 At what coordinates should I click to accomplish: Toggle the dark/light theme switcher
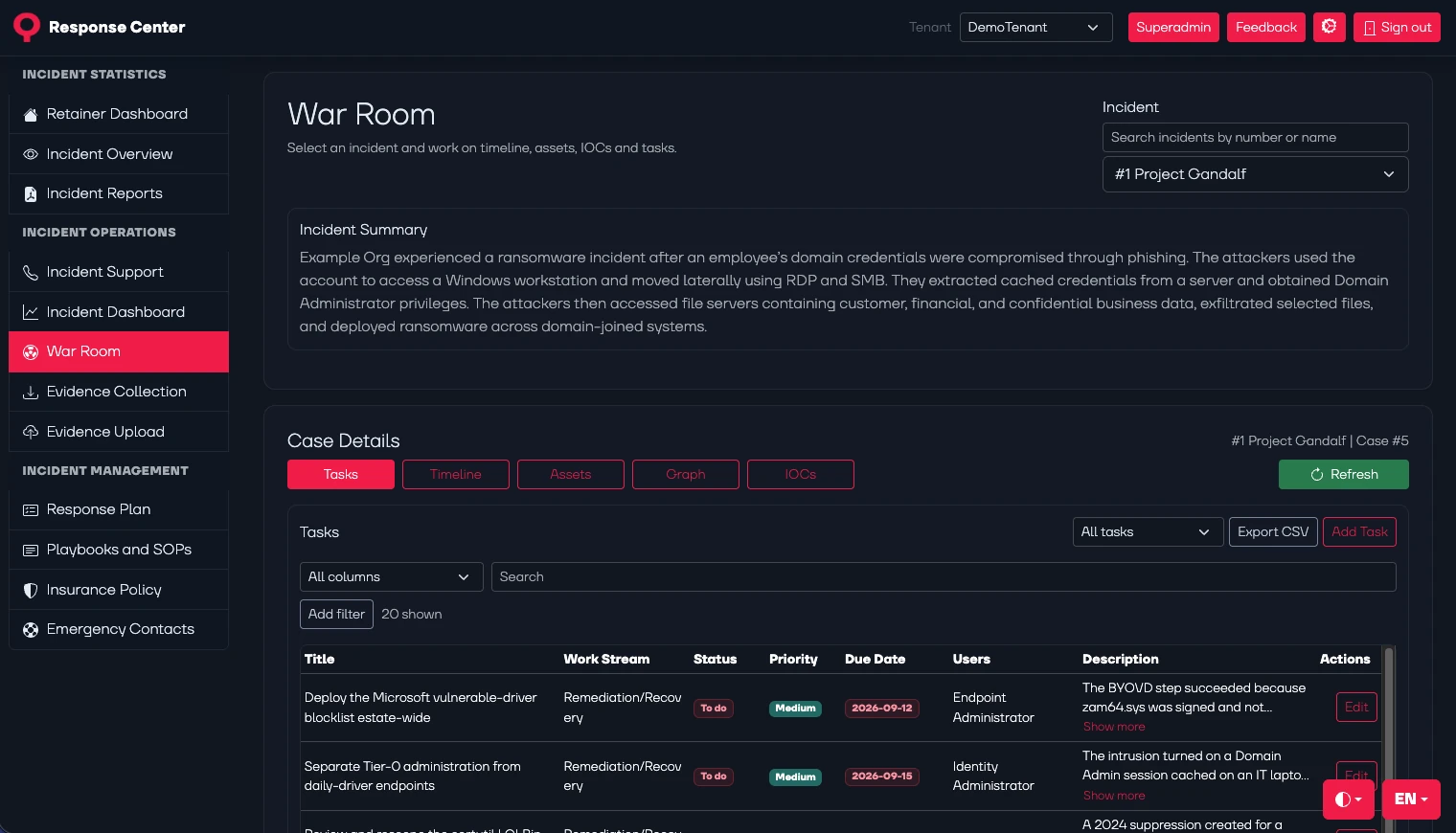[1349, 799]
